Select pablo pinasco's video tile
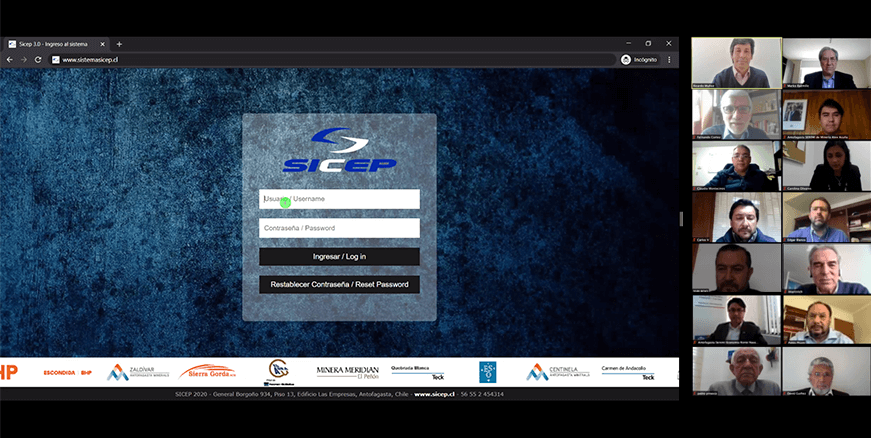Screen dimensions: 871x438 click(737, 371)
